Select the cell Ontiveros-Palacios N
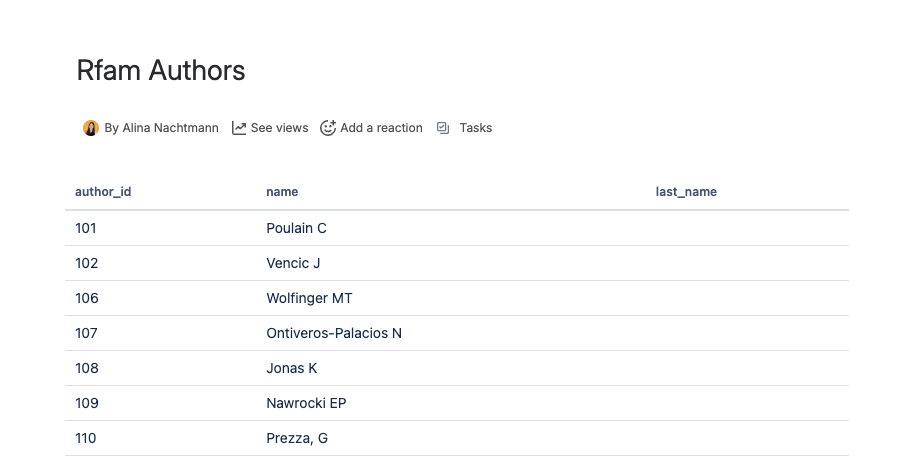917x464 pixels. point(334,333)
